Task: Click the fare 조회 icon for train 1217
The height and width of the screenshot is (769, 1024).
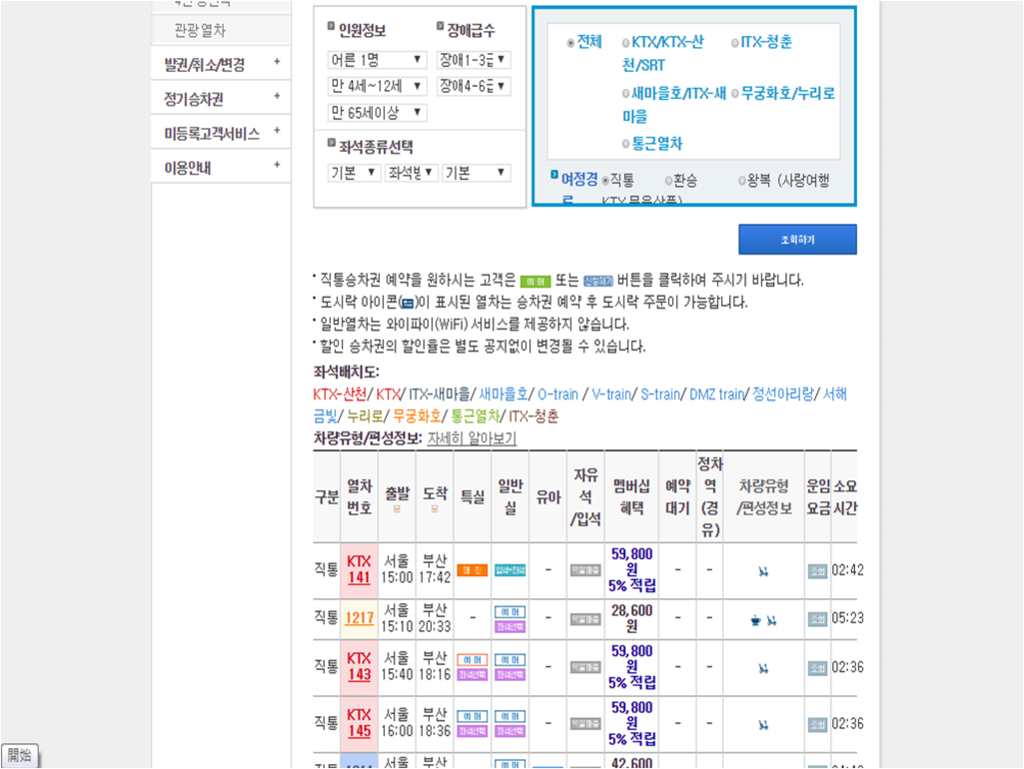Action: pos(817,619)
